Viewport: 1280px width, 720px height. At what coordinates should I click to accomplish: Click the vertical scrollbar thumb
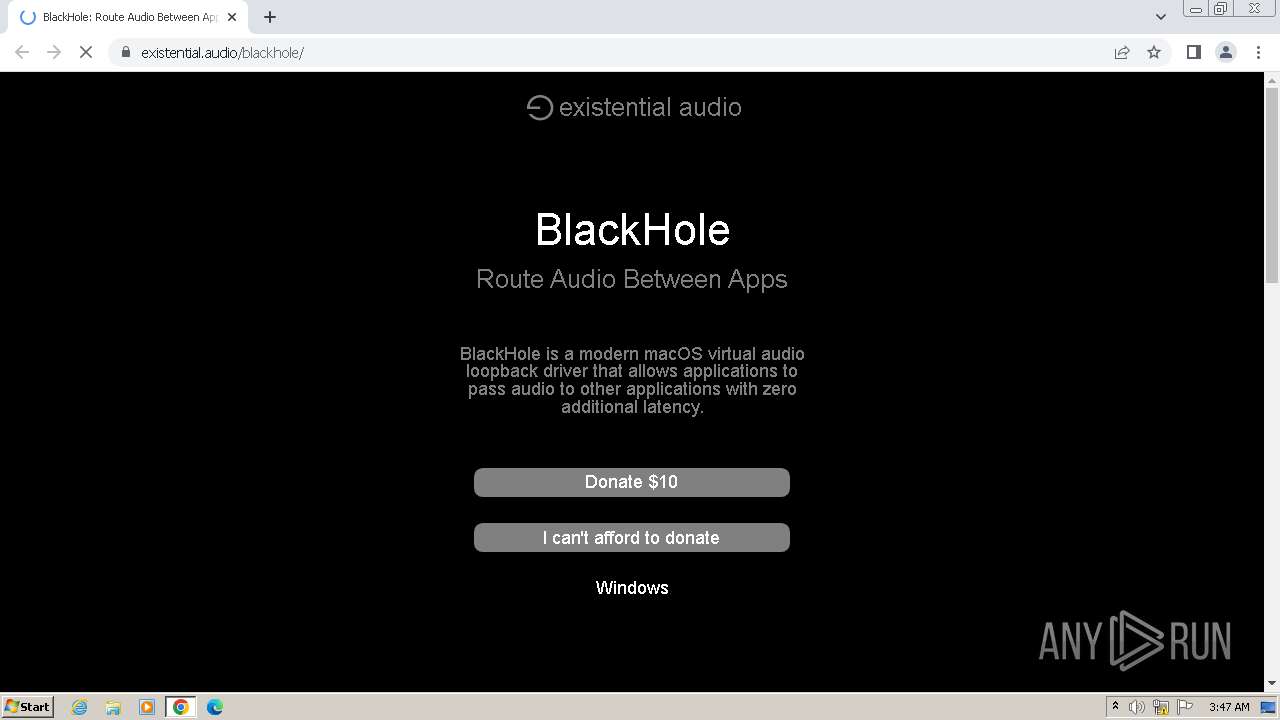1272,185
